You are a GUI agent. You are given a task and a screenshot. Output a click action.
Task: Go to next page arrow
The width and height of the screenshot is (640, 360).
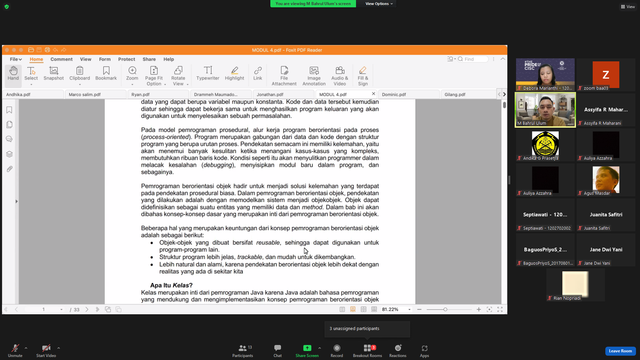point(87,309)
